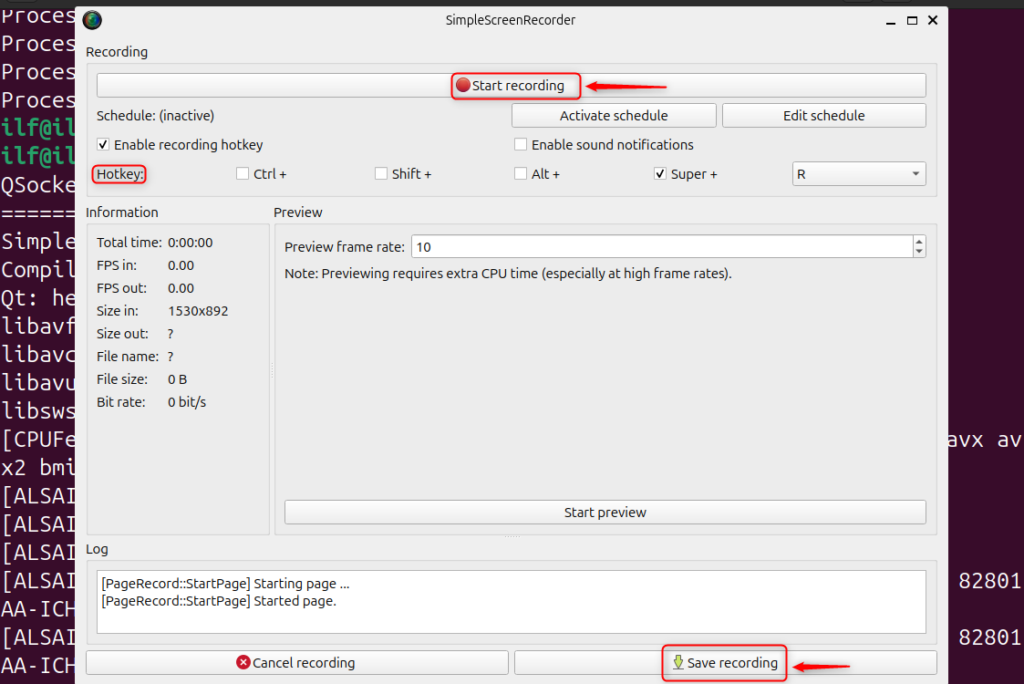The image size is (1024, 684).
Task: Open the Edit schedule dialog
Action: 823,115
